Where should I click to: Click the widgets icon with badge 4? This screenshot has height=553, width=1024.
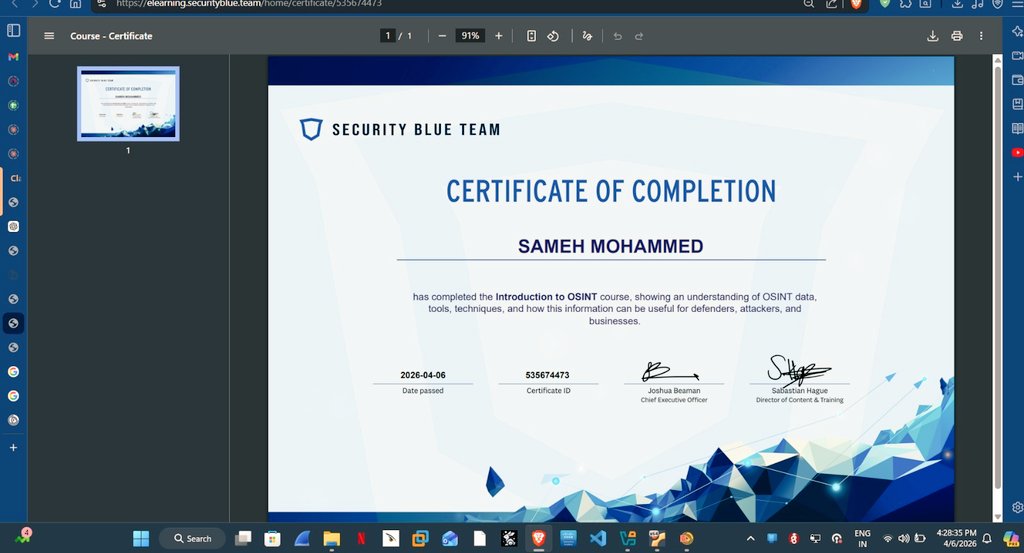(23, 537)
